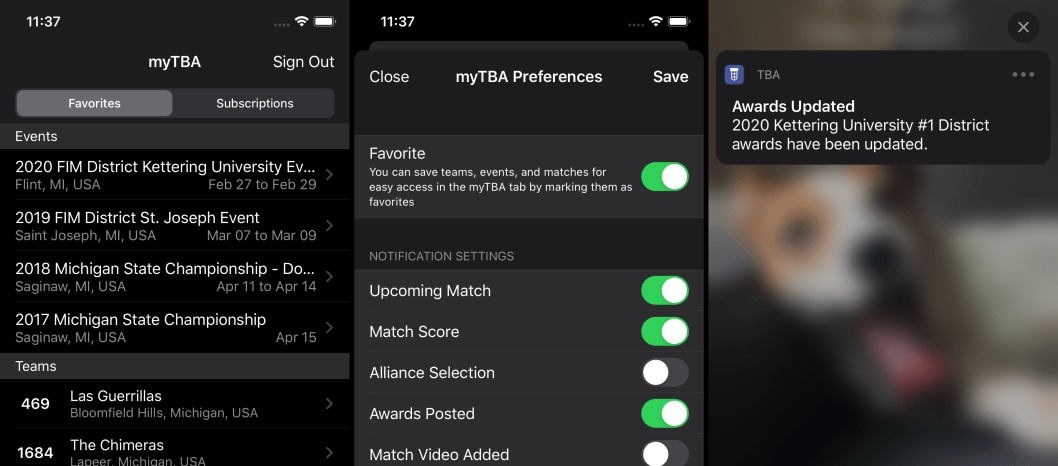Disable the Favorite toggle
This screenshot has width=1058, height=466.
[x=665, y=177]
